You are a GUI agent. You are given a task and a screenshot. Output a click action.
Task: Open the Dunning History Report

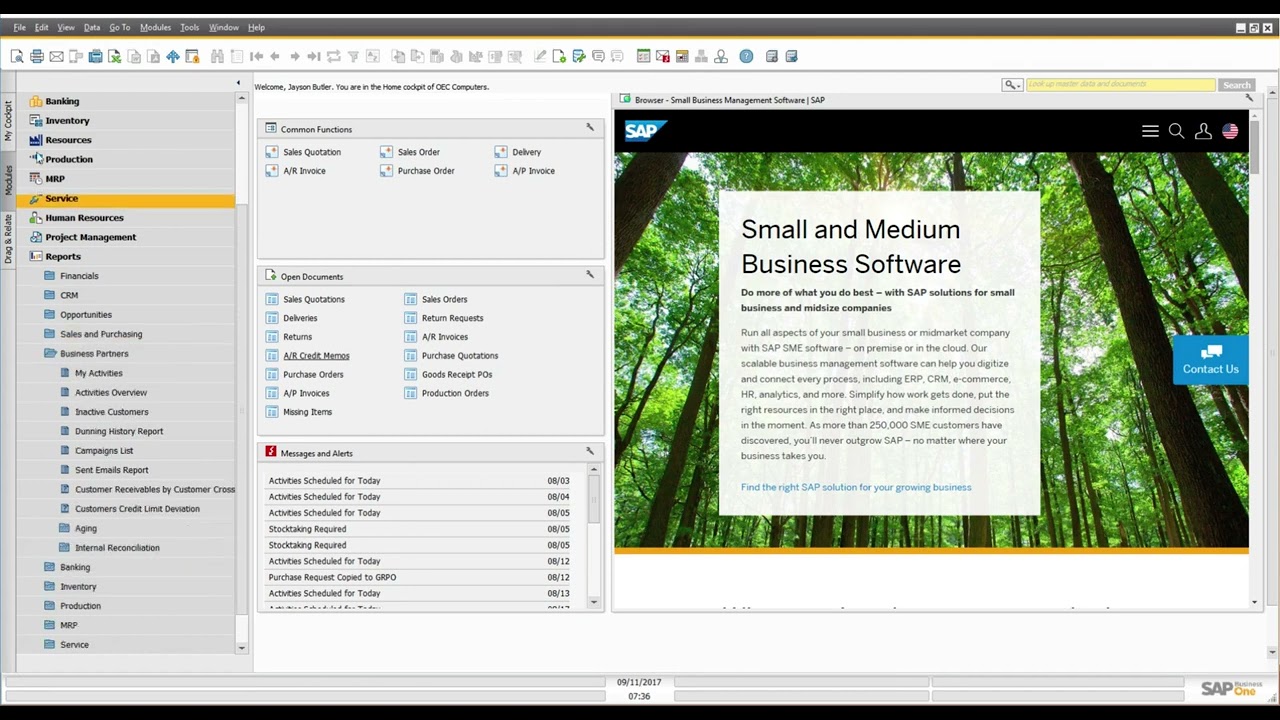click(x=119, y=431)
